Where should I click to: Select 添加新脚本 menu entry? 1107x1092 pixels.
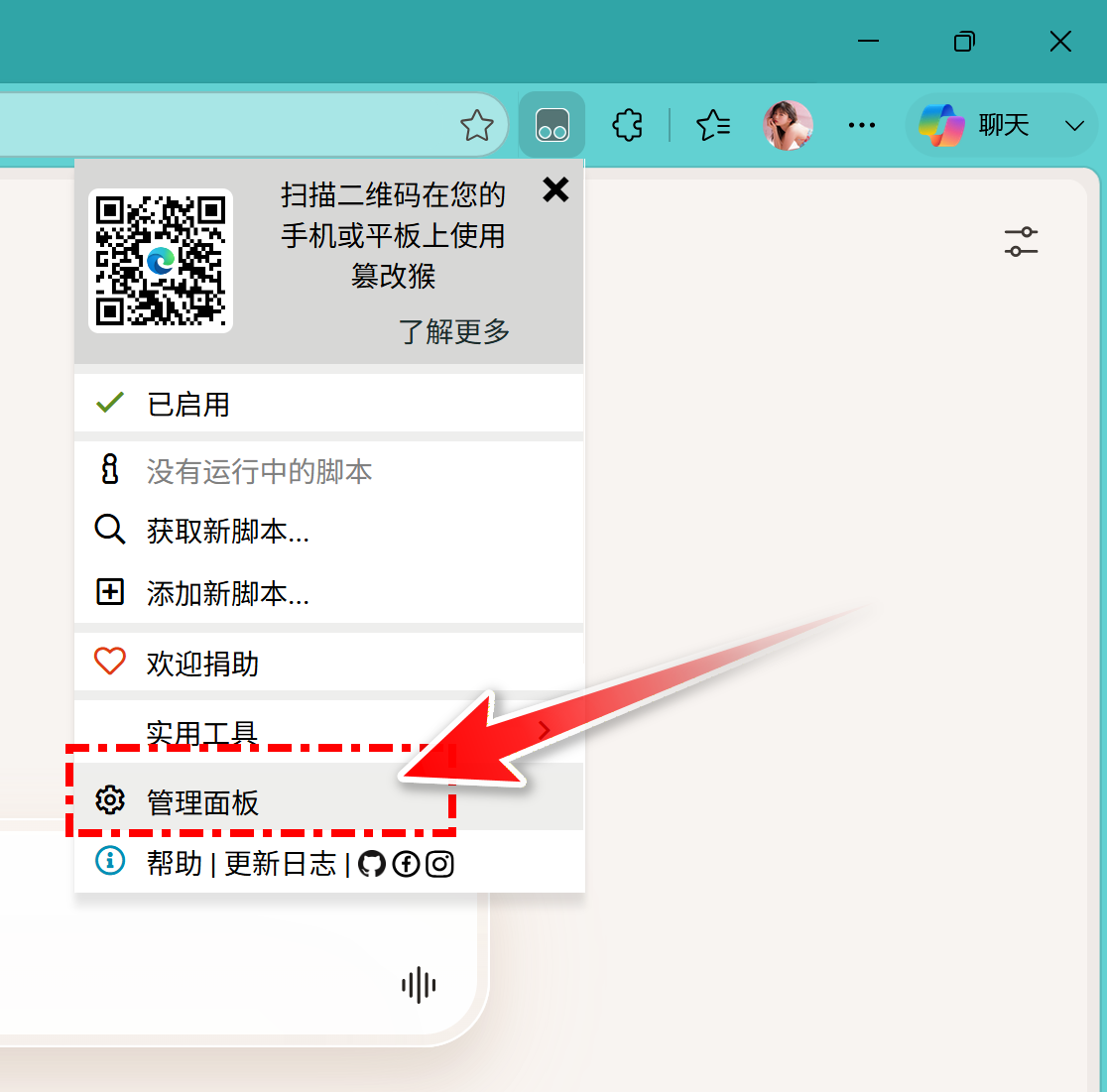(228, 593)
